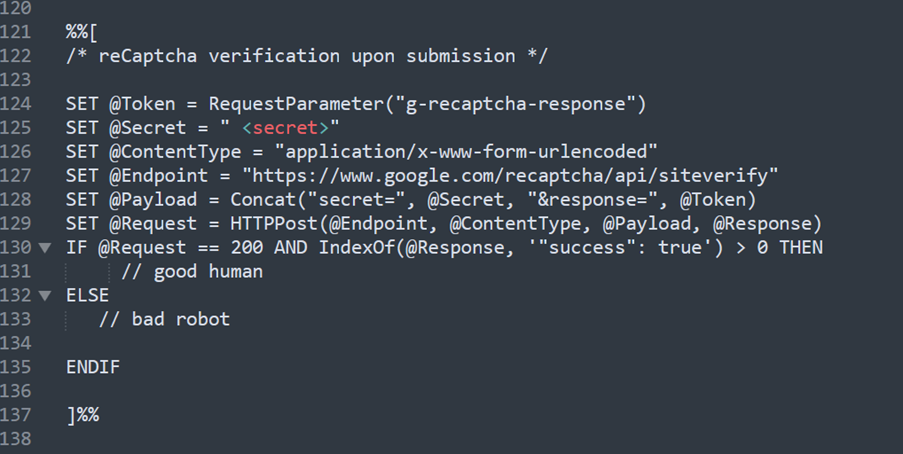The image size is (903, 454).
Task: Click the THEN keyword on line 130
Action: click(x=801, y=248)
